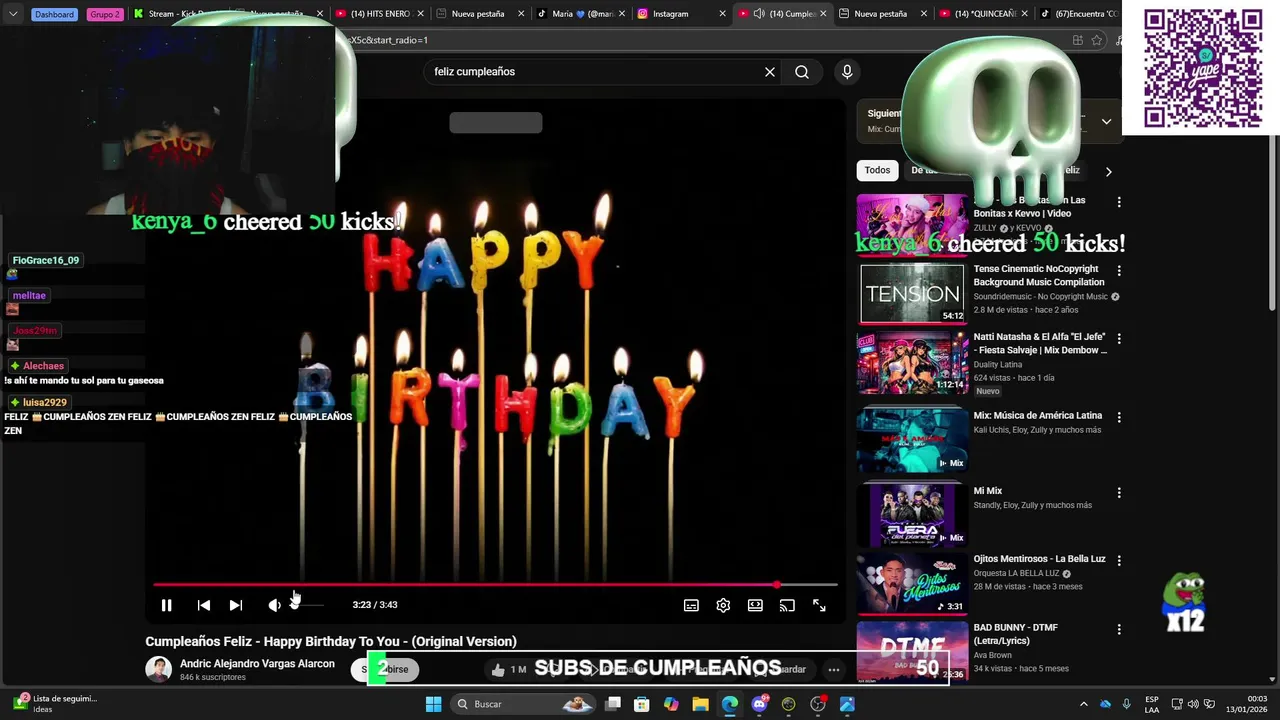Switch to the 'Stream - Kick' tab
This screenshot has width=1280, height=720.
[178, 14]
